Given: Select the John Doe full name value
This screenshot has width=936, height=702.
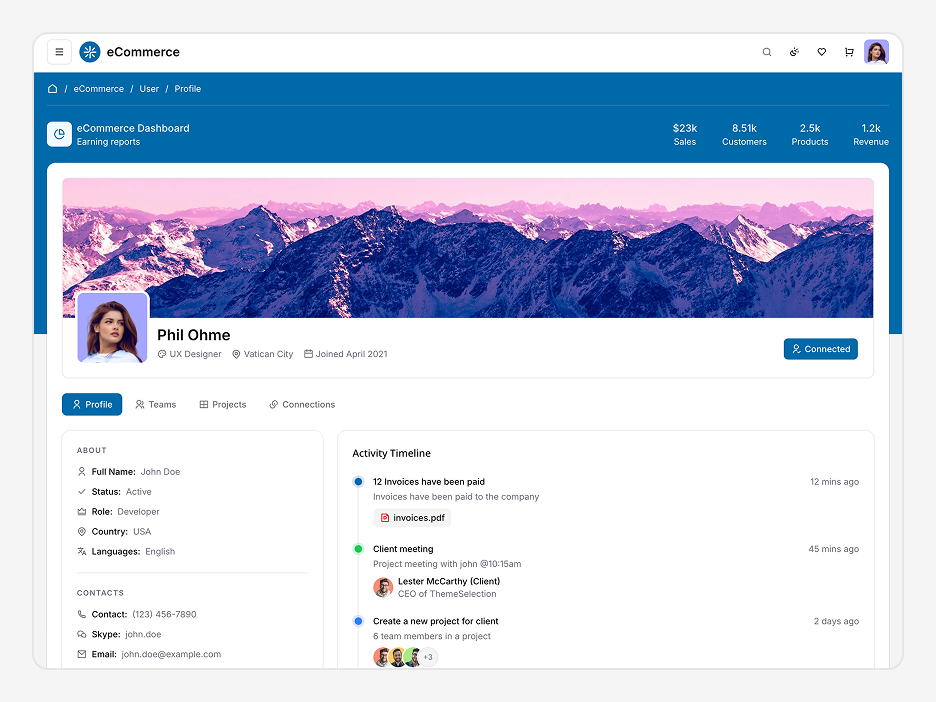Looking at the screenshot, I should [160, 472].
